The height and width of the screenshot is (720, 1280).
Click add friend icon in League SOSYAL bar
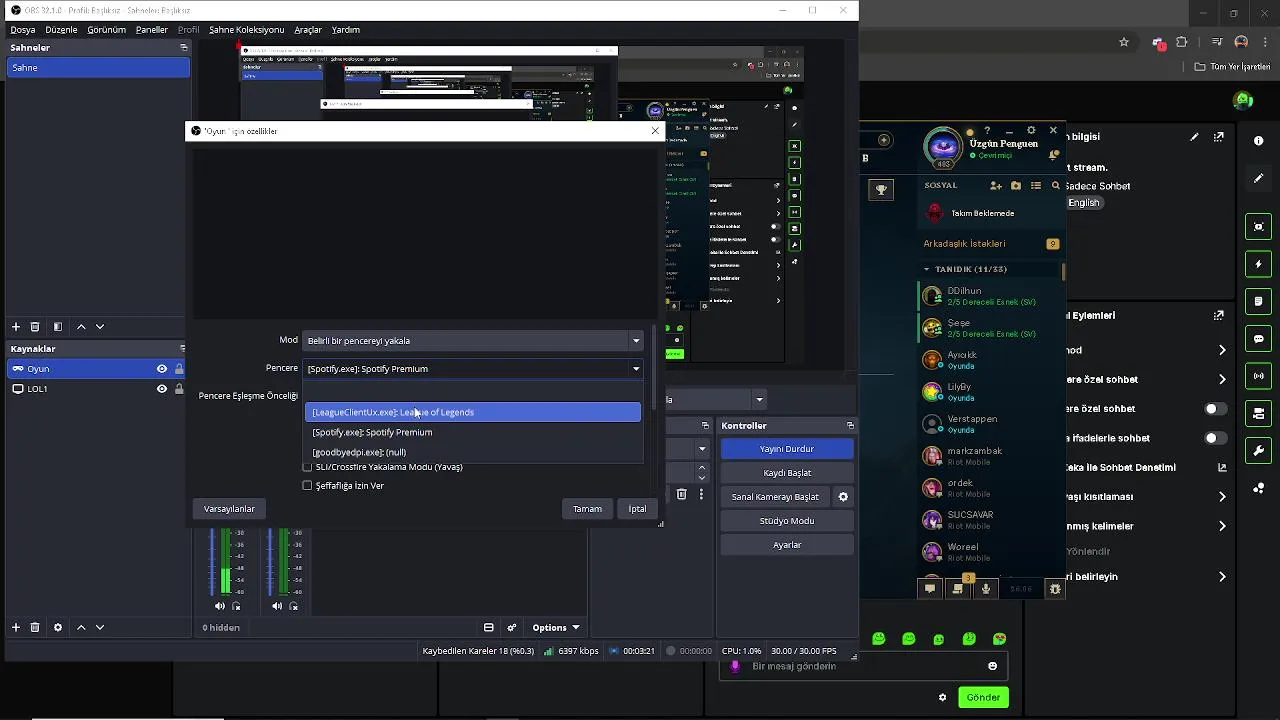(x=996, y=186)
